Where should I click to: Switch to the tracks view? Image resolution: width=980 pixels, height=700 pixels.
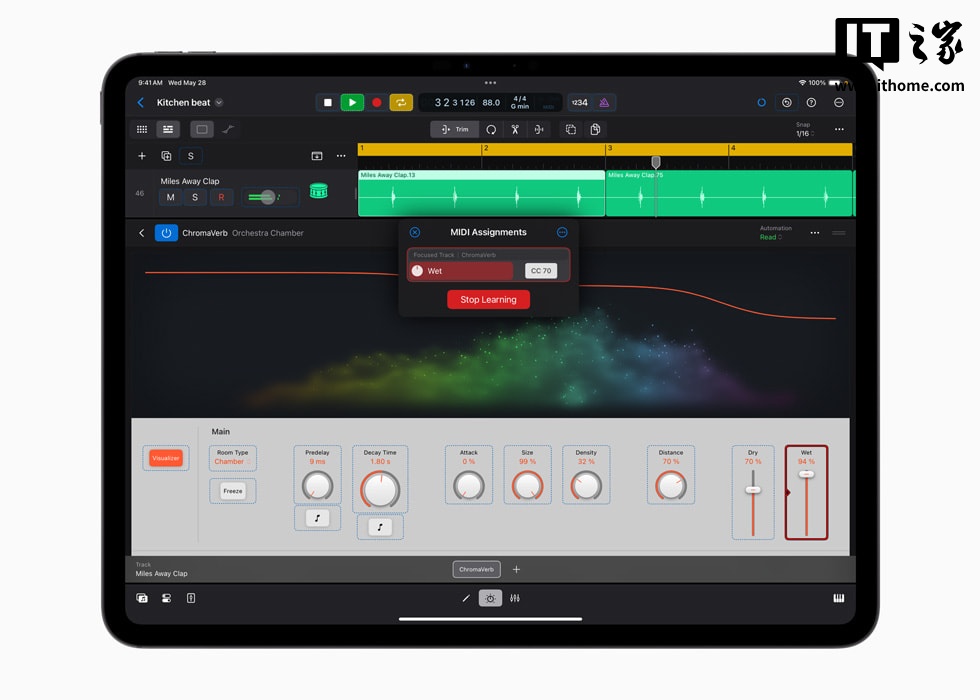(168, 129)
